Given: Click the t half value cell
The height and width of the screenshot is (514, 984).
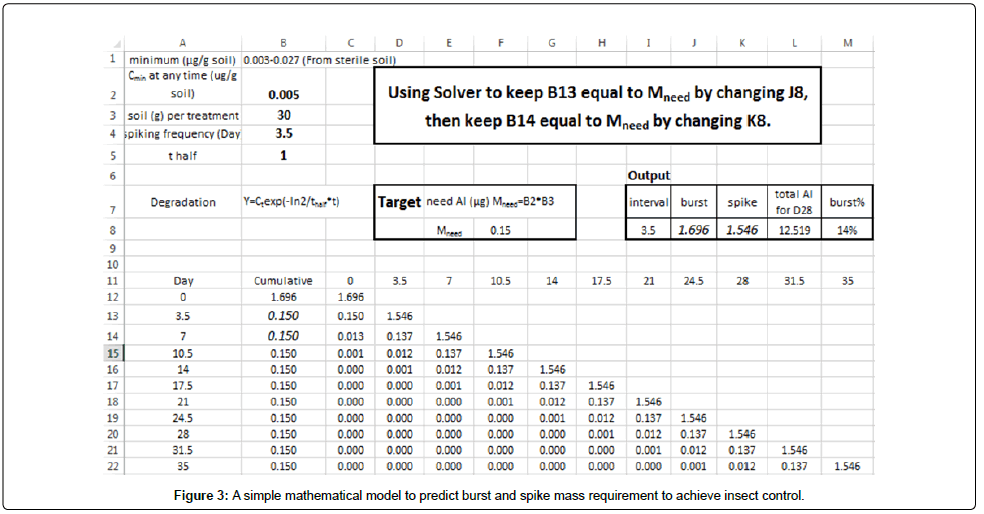Looking at the screenshot, I should coord(284,155).
